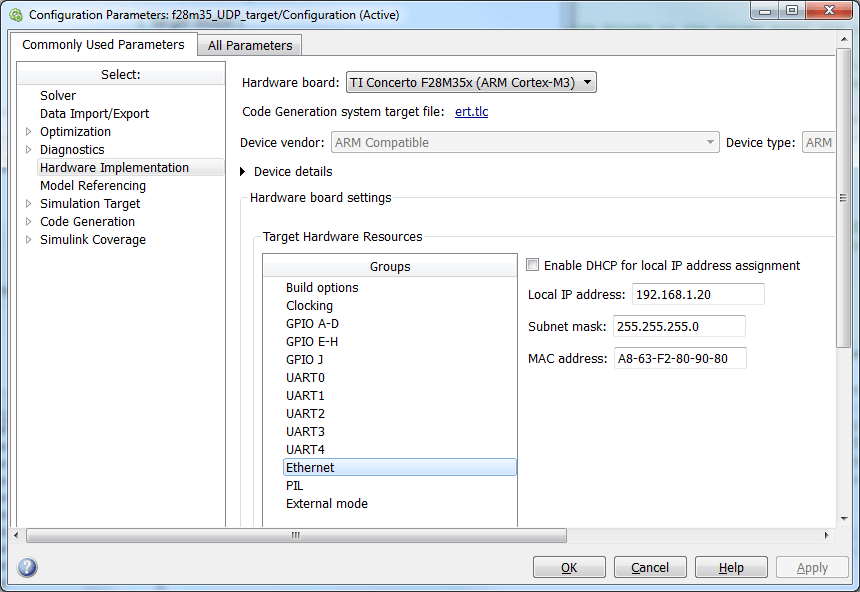Select PIL group in Groups list
The height and width of the screenshot is (592, 860).
pos(295,486)
